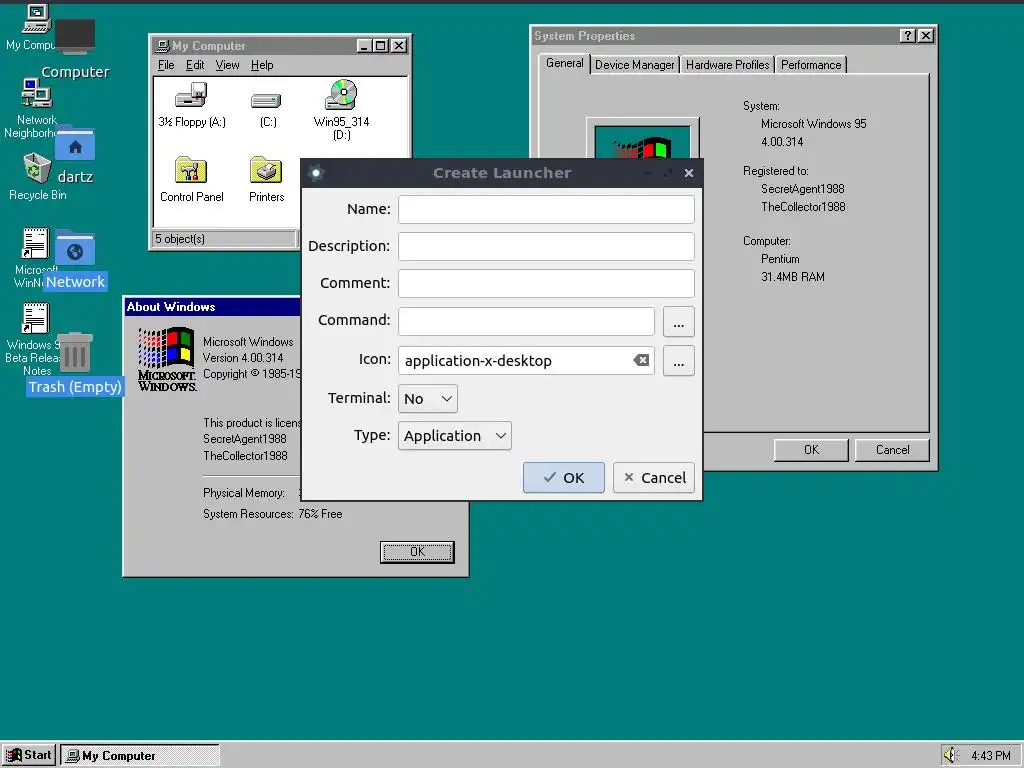Click the Icon field showing application-x-desktop
1024x768 pixels.
(x=526, y=360)
